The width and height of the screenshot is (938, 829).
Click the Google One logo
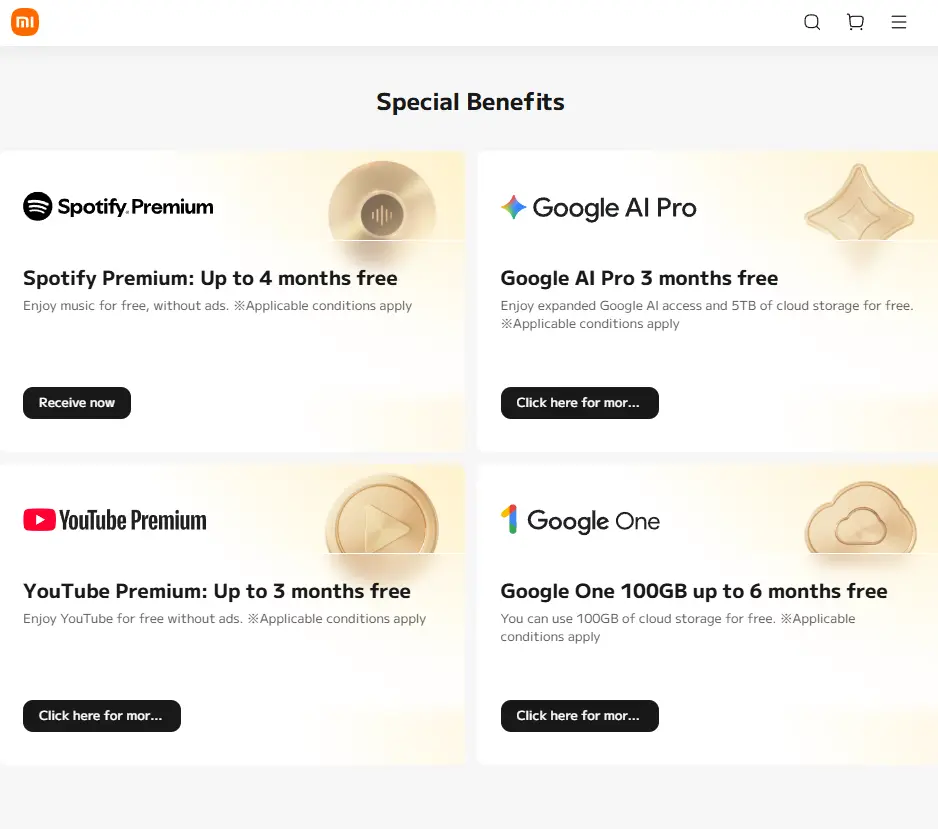[x=580, y=520]
